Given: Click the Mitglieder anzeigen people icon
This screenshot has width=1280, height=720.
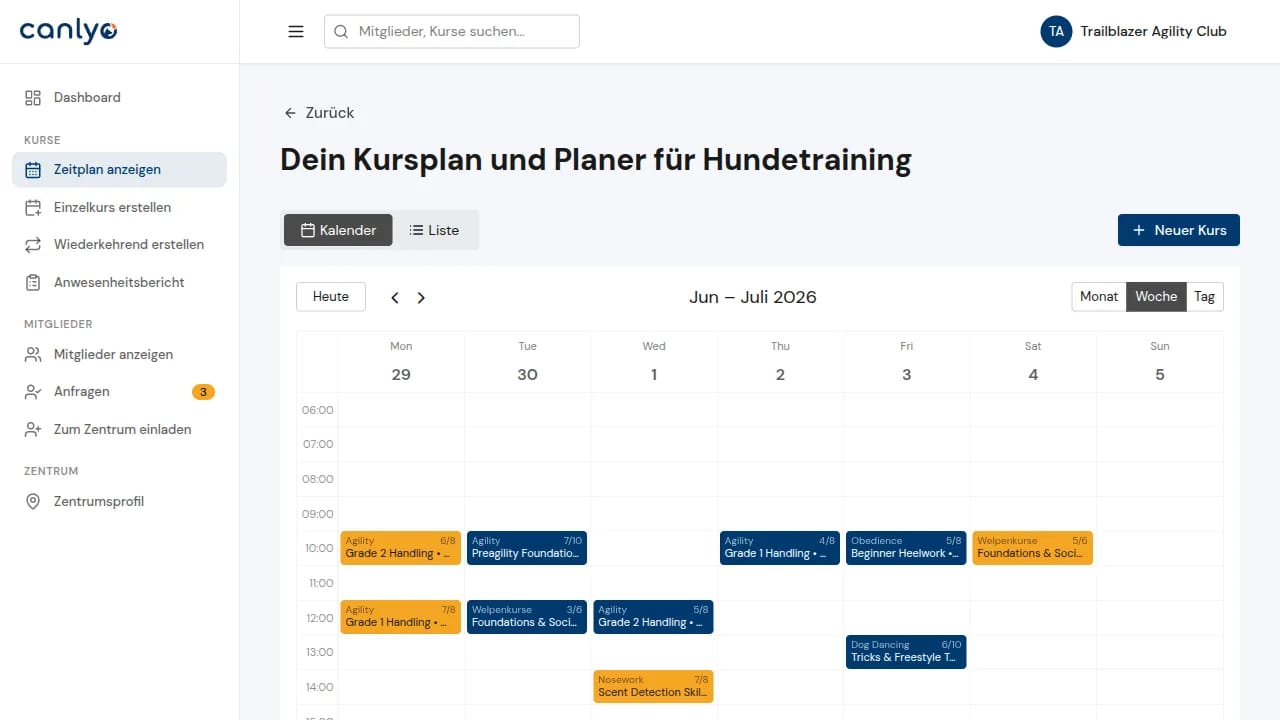Looking at the screenshot, I should click(x=33, y=354).
